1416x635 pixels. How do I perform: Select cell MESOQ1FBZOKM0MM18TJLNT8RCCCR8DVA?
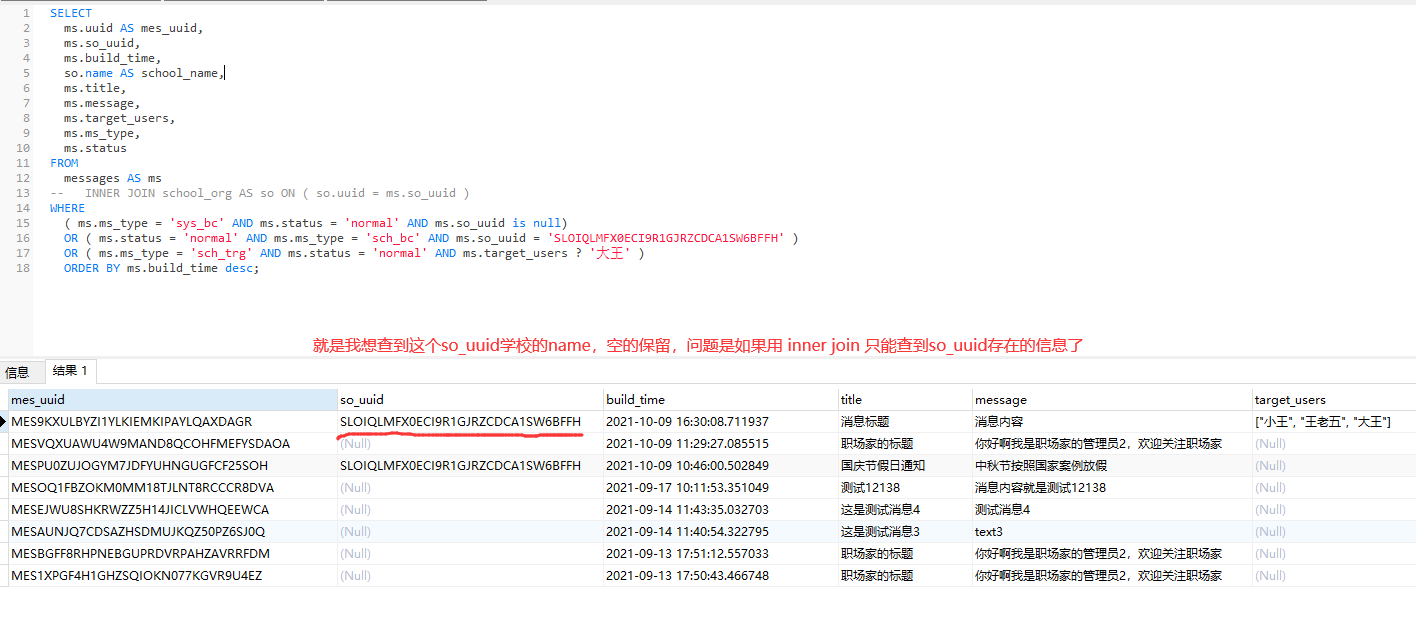pyautogui.click(x=172, y=487)
